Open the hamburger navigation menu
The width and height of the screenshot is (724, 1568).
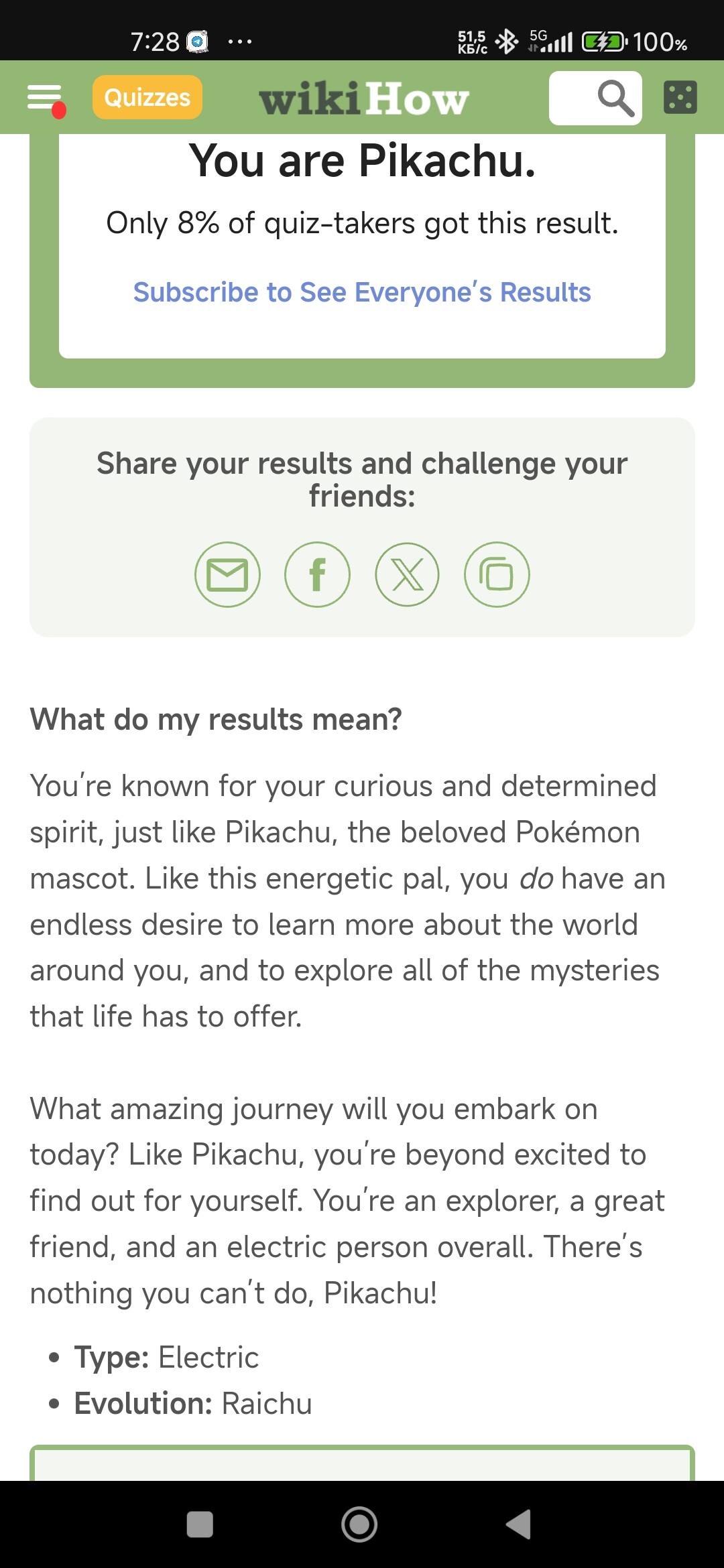44,98
